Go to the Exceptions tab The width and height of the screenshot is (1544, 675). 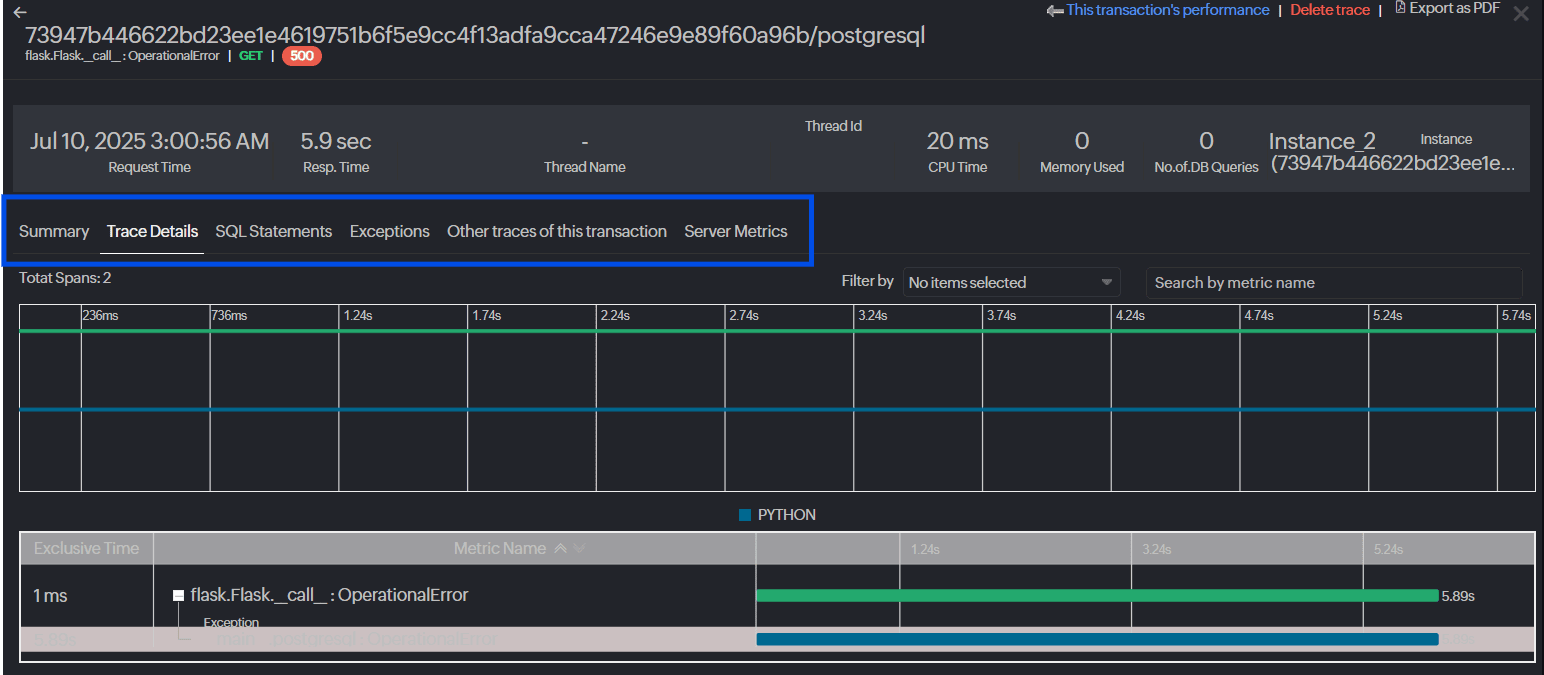coord(389,231)
